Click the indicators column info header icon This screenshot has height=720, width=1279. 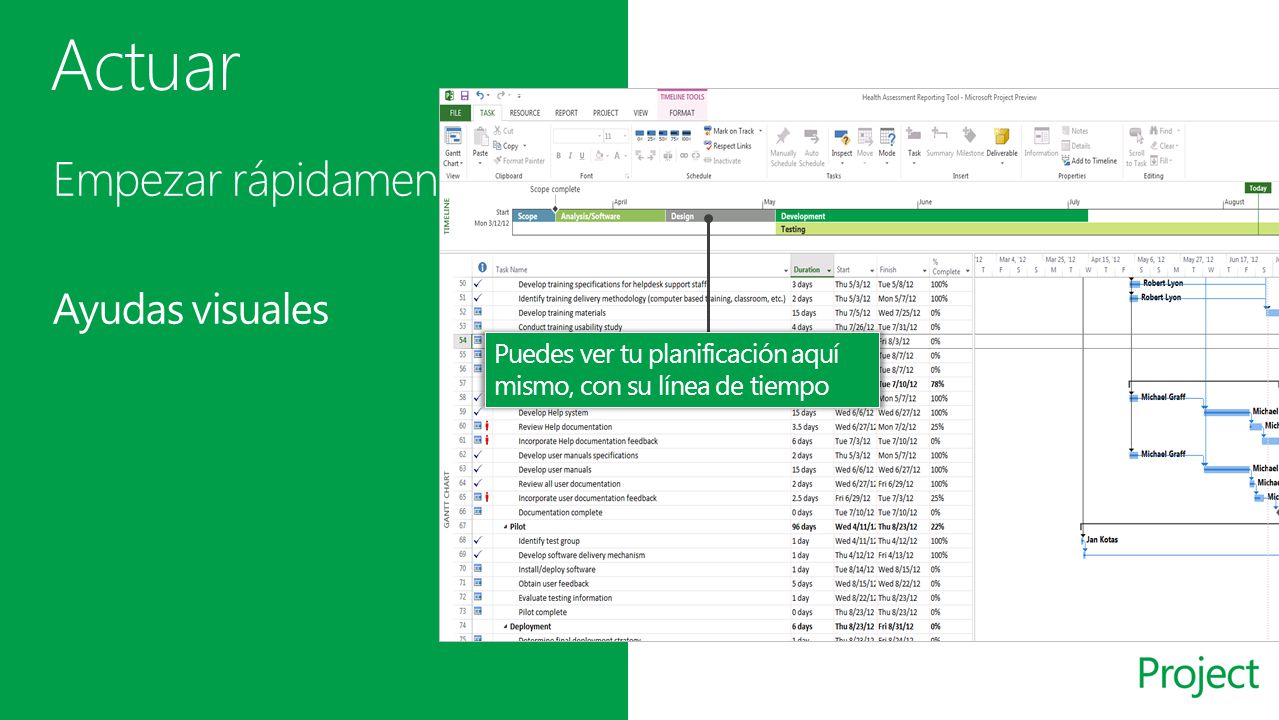[x=483, y=267]
